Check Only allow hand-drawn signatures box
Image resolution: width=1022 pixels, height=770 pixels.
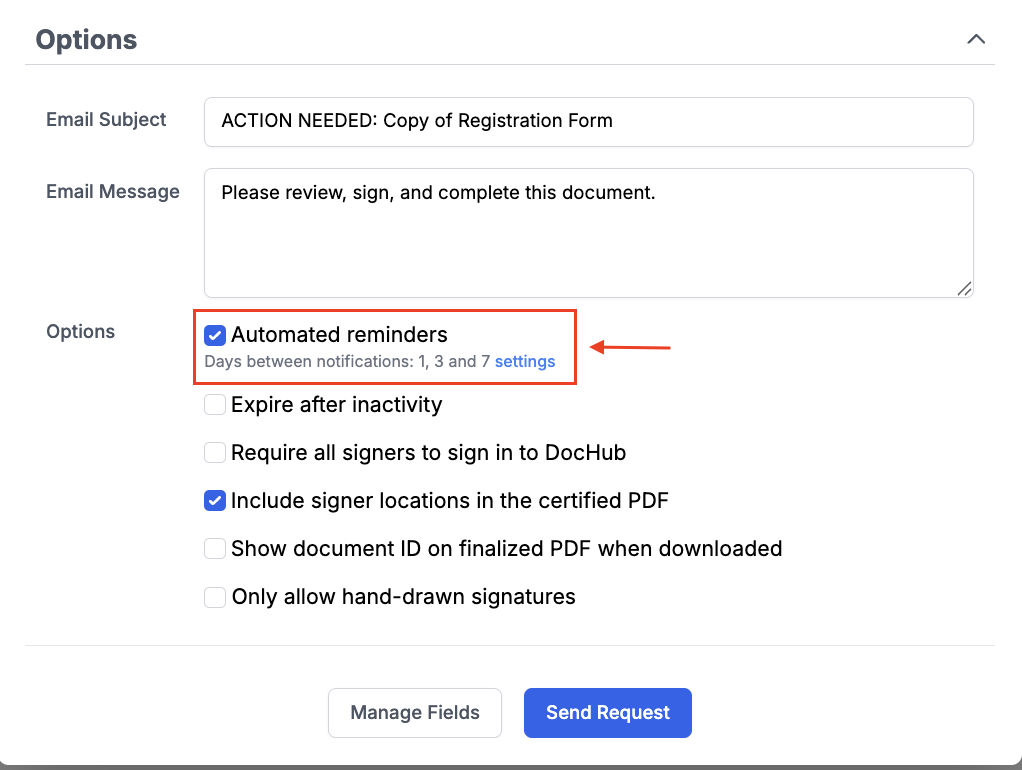215,597
